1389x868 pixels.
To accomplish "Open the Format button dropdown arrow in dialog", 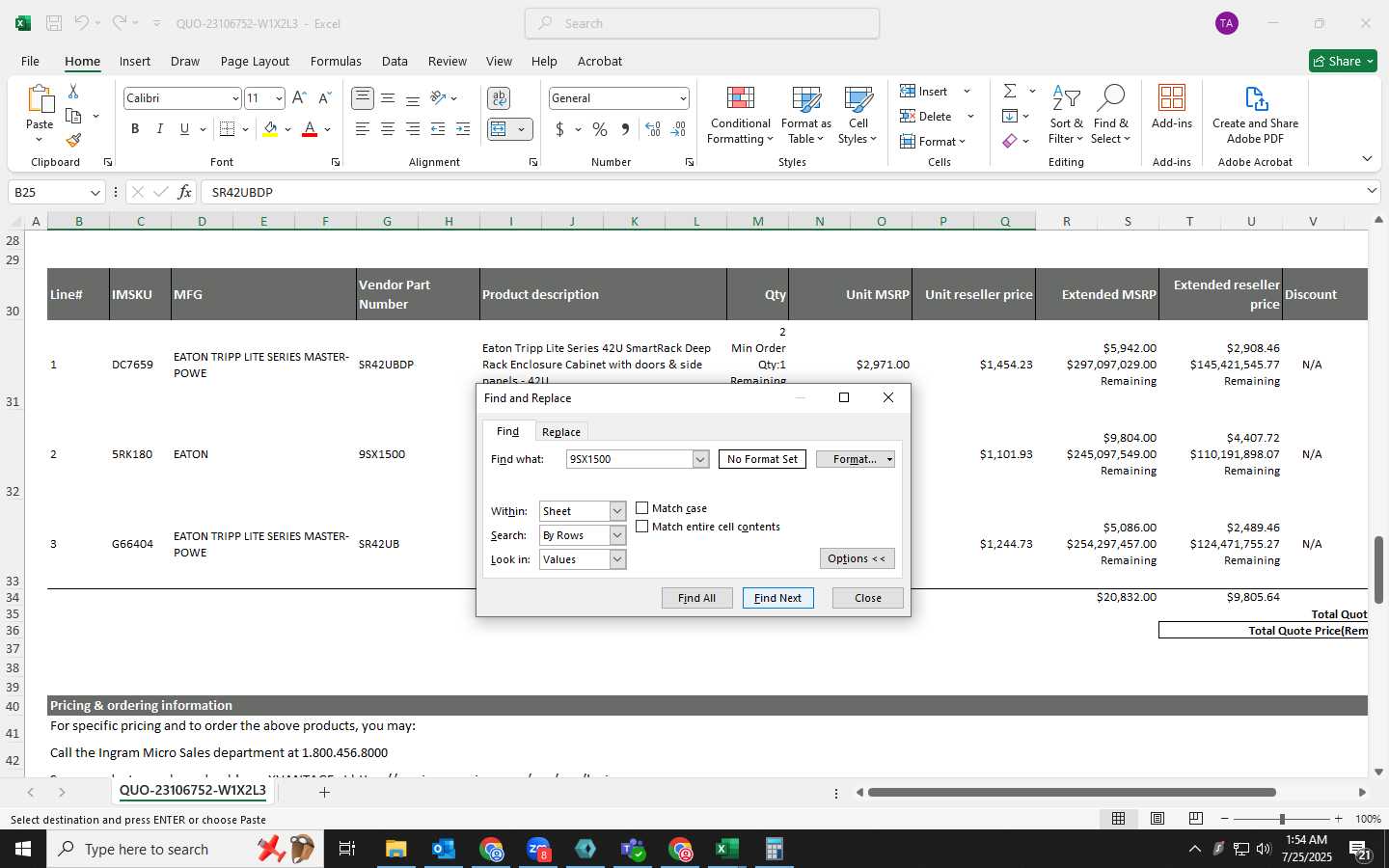I will click(889, 459).
